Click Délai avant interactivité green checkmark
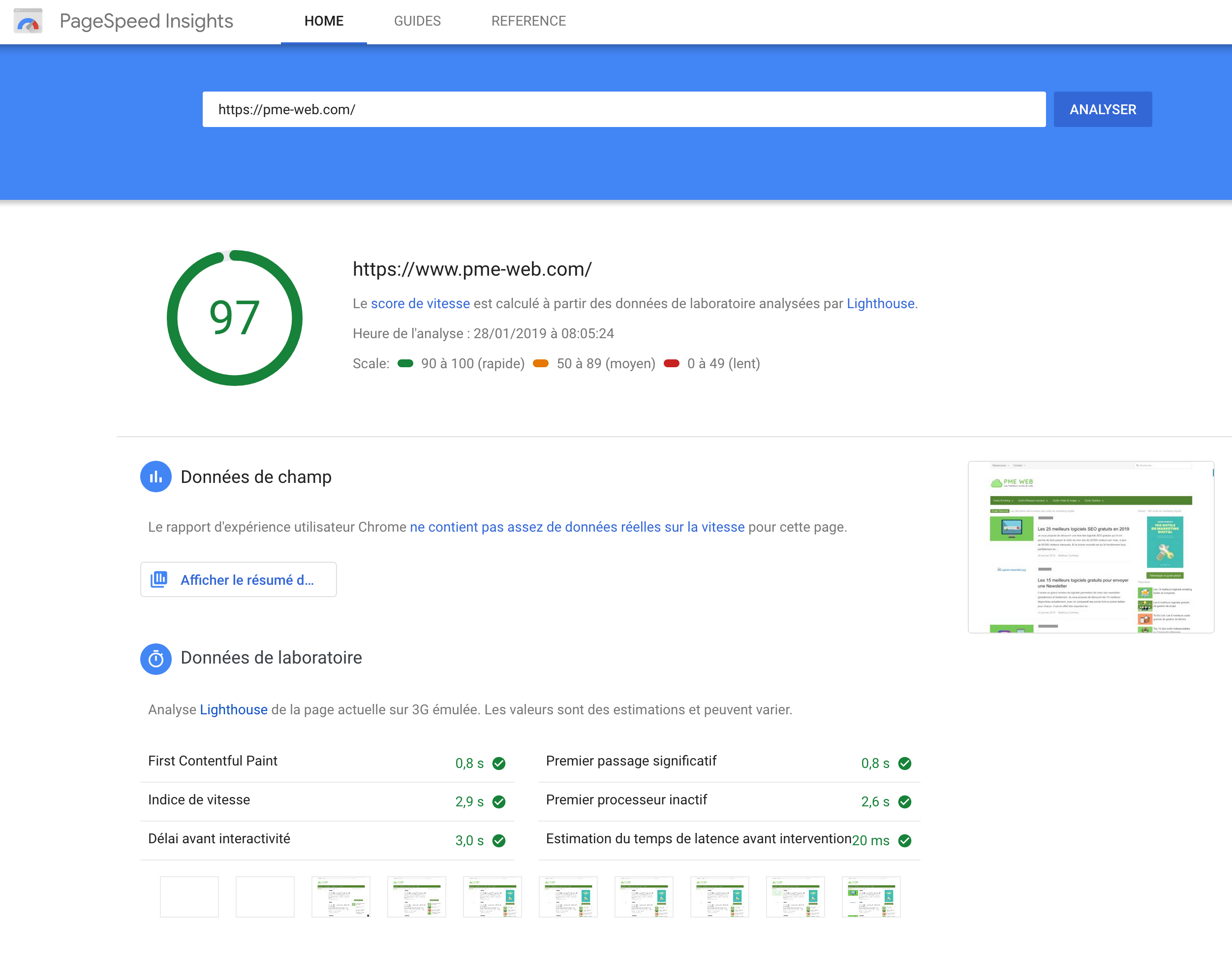The height and width of the screenshot is (955, 1232). (x=499, y=840)
